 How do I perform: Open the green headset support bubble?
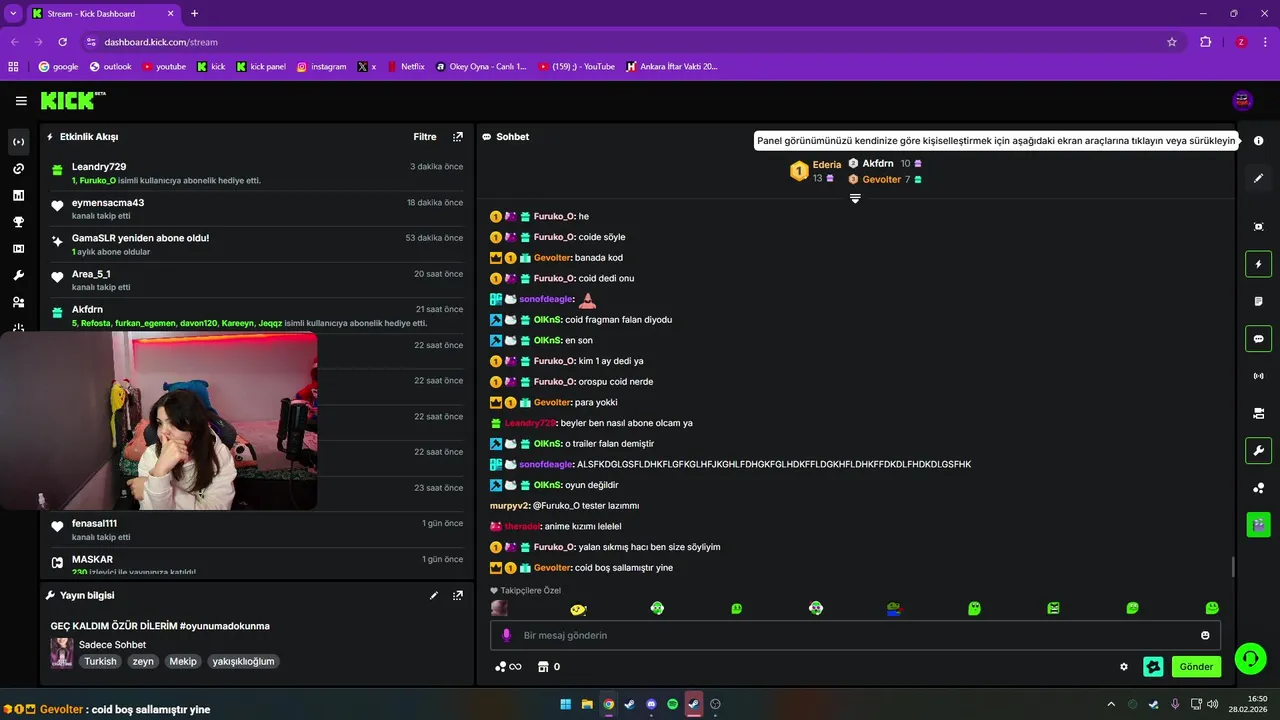coord(1250,658)
